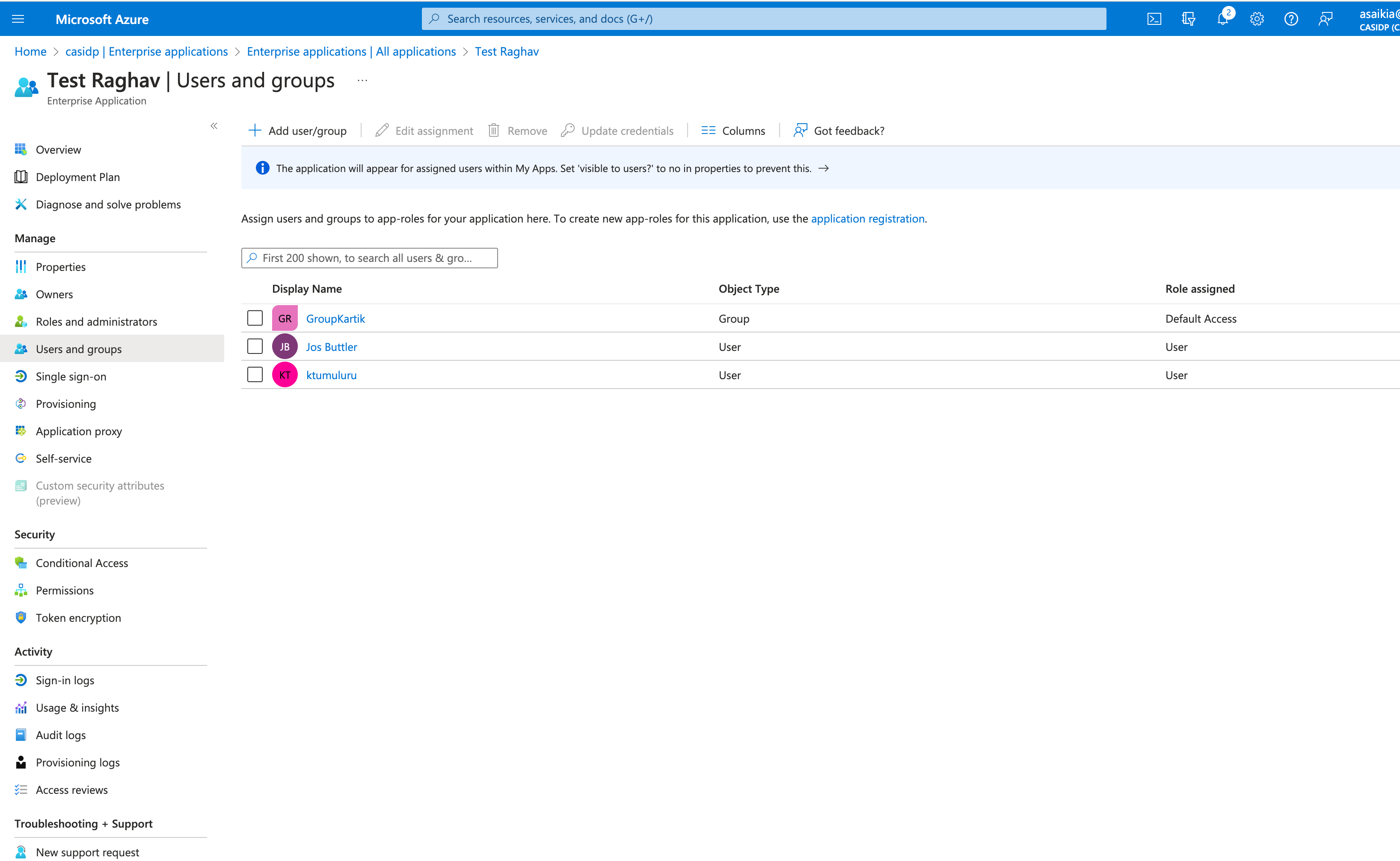
Task: Select the GroupKartik row checkbox
Action: pyautogui.click(x=255, y=318)
